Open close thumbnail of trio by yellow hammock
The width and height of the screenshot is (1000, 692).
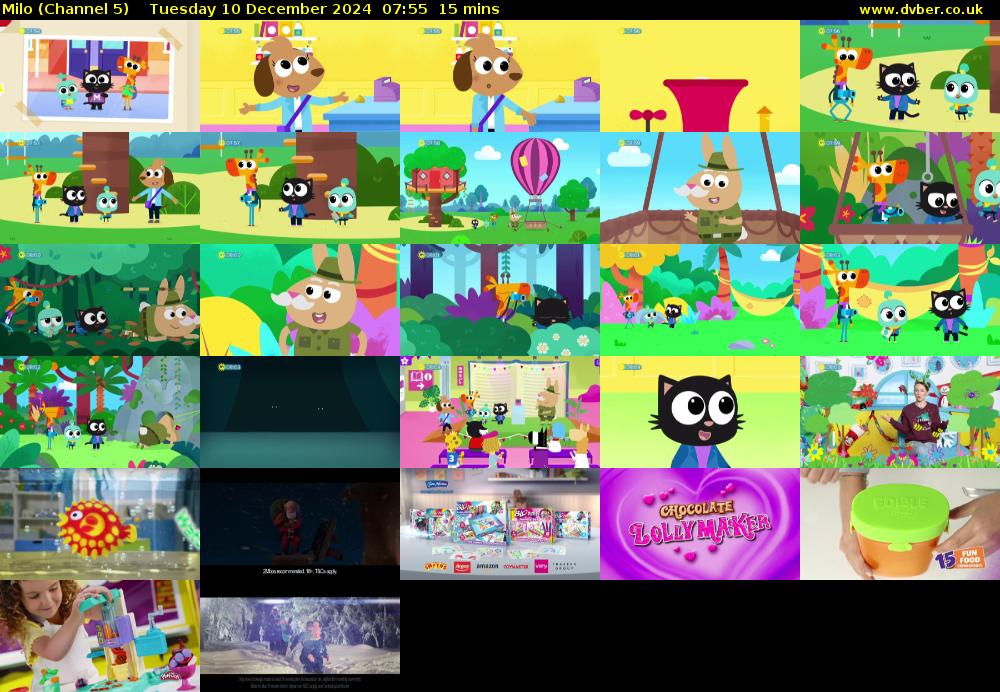900,300
